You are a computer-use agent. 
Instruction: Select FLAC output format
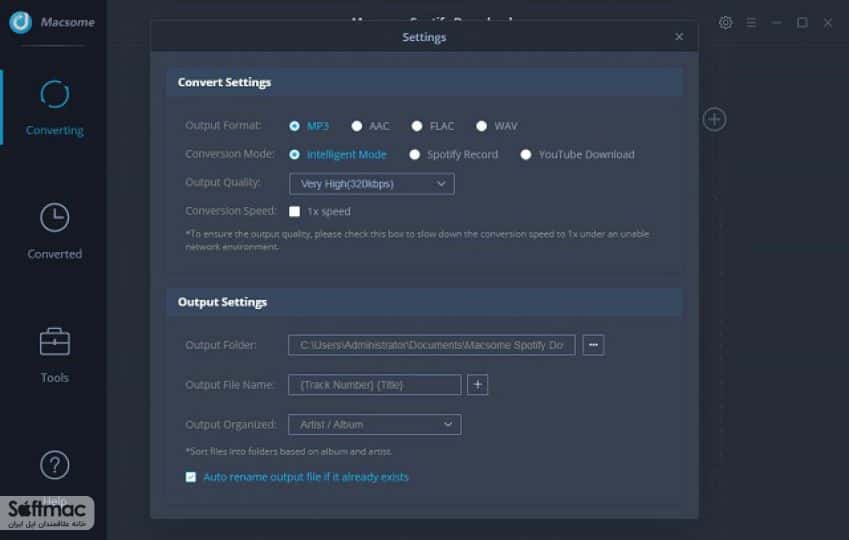pos(416,126)
